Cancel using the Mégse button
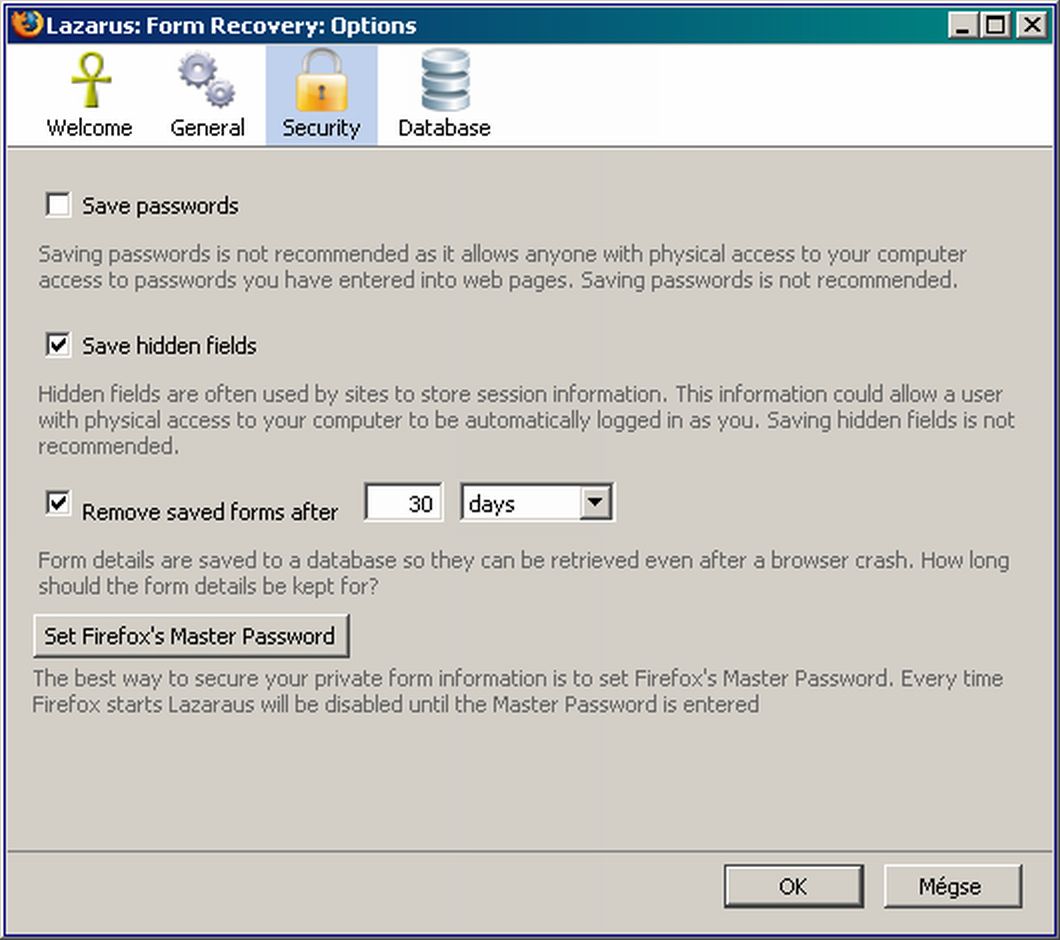Viewport: 1060px width, 940px height. click(x=951, y=886)
